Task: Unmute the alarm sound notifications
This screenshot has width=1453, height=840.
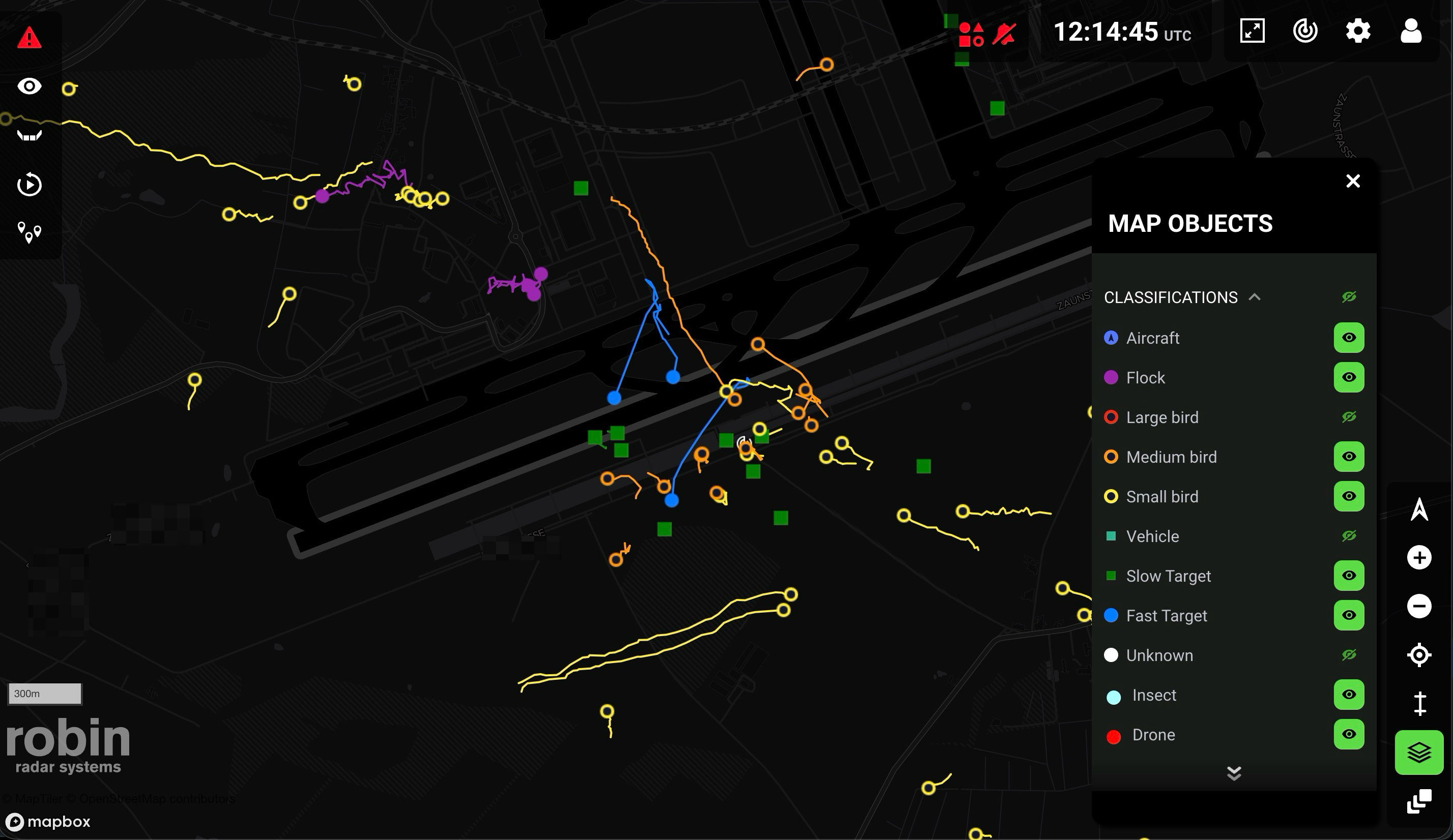Action: (1004, 33)
